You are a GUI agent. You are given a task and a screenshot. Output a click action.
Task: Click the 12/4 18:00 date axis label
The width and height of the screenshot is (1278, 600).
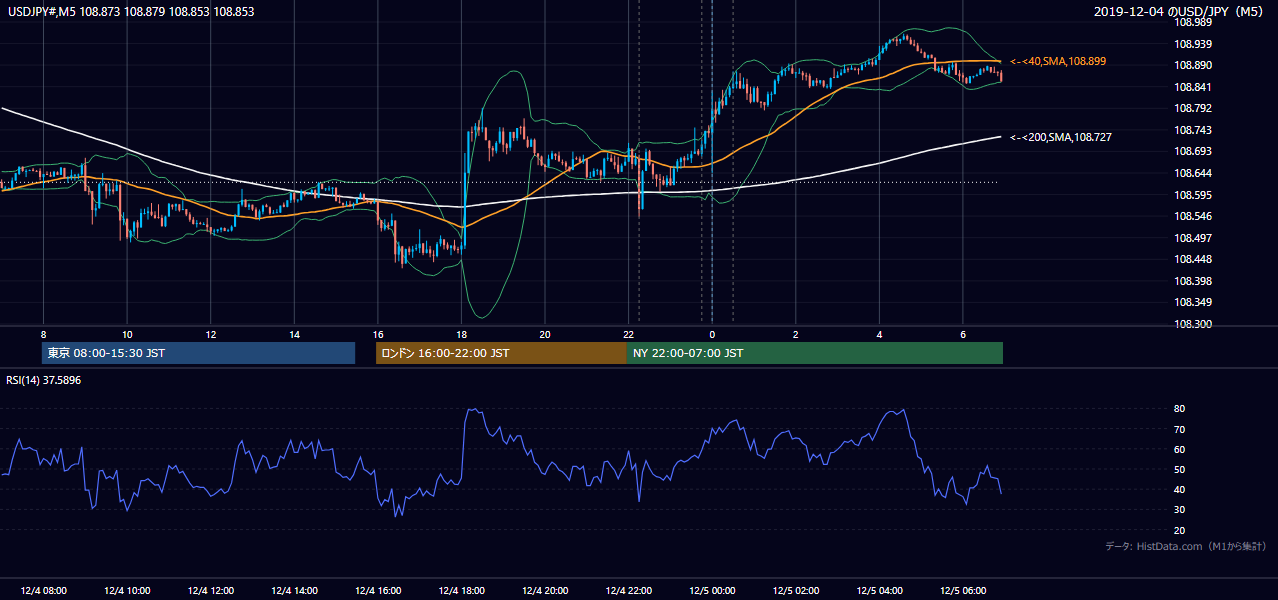[461, 591]
